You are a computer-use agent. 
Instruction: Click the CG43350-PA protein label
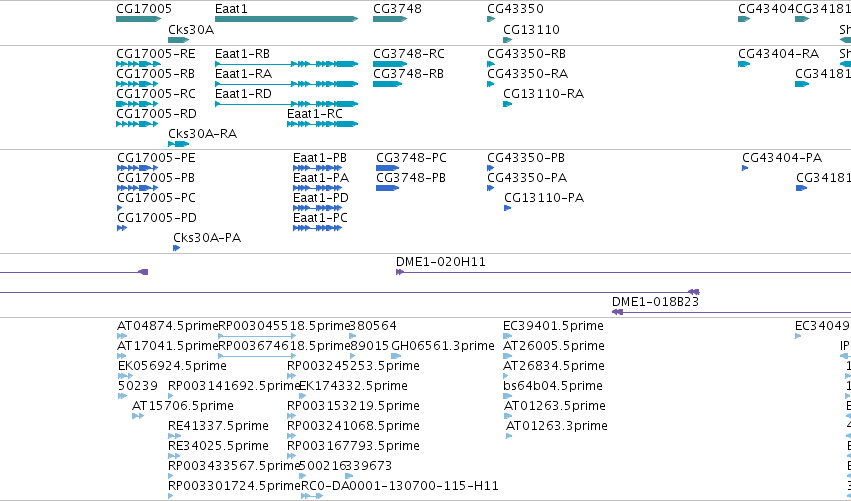527,178
